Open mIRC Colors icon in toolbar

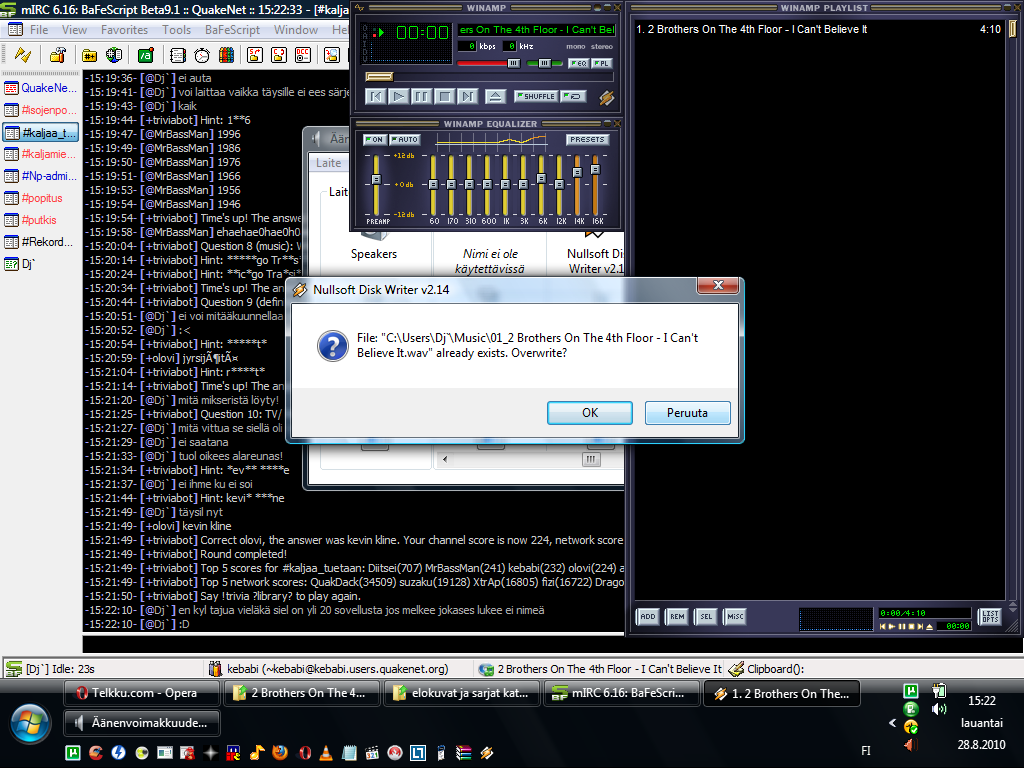226,55
